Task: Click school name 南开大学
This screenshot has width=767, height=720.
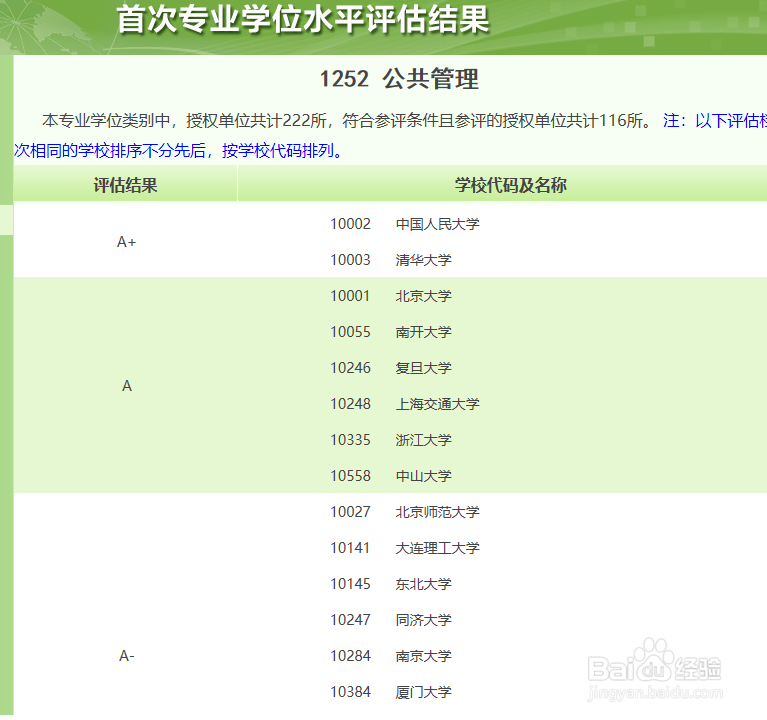Action: coord(423,332)
